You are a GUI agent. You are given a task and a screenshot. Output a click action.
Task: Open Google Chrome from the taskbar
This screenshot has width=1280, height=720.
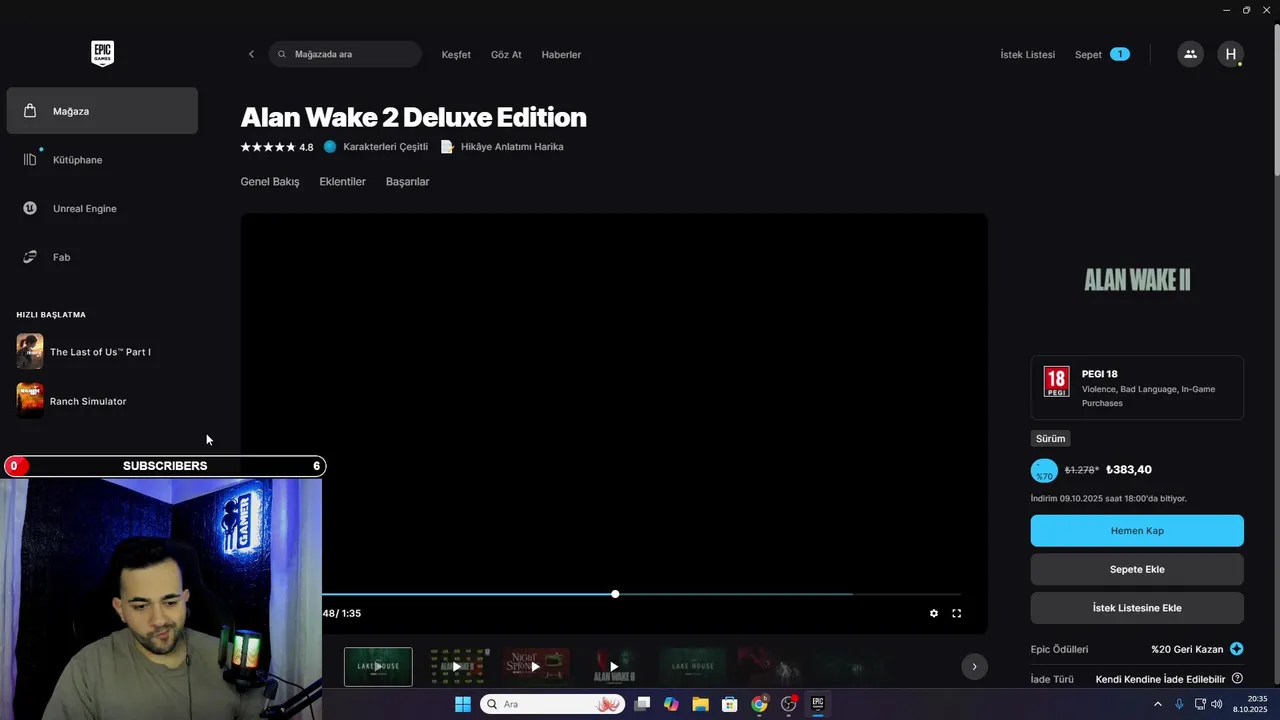[759, 704]
